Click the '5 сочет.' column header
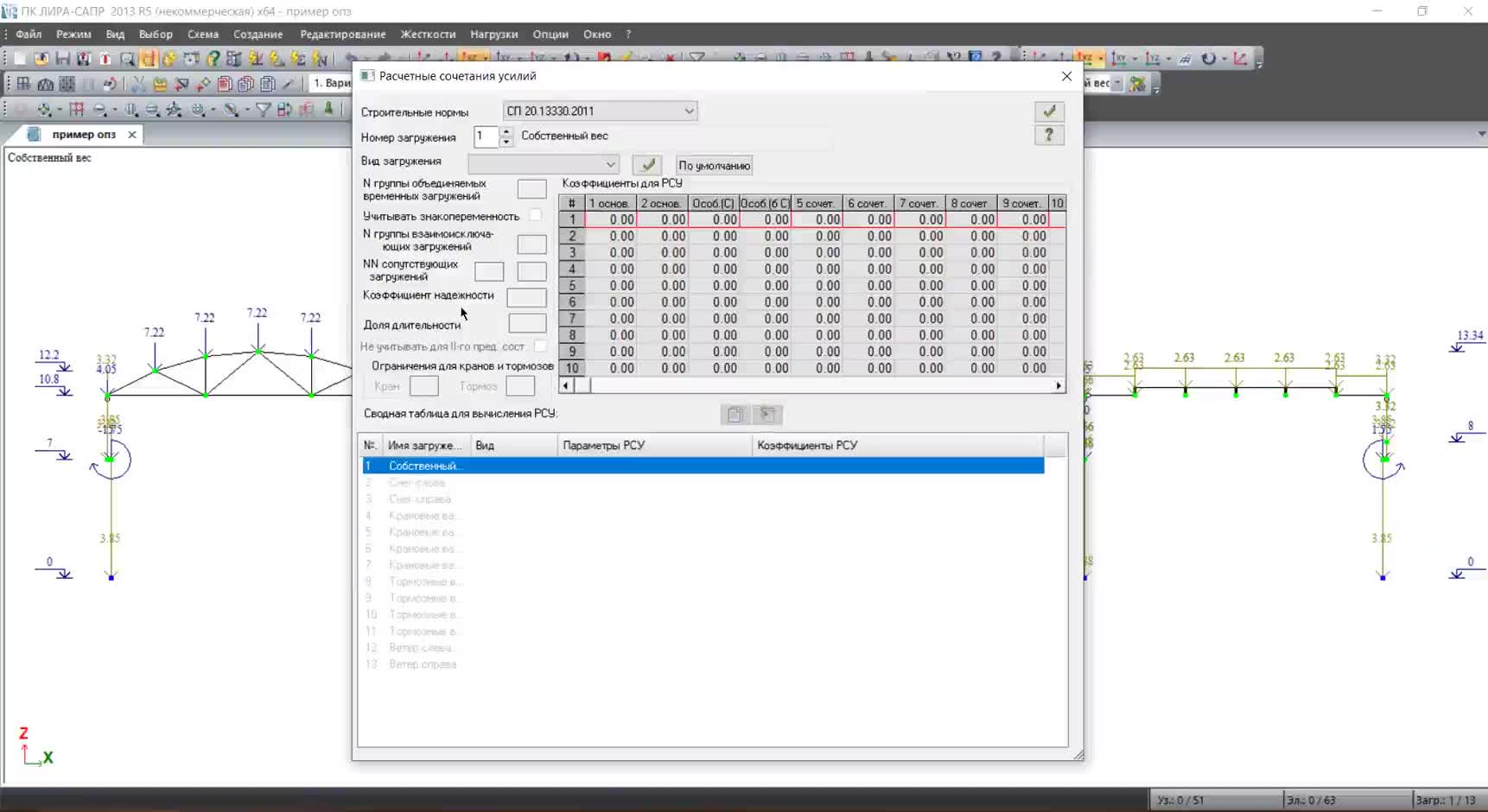 click(x=817, y=203)
